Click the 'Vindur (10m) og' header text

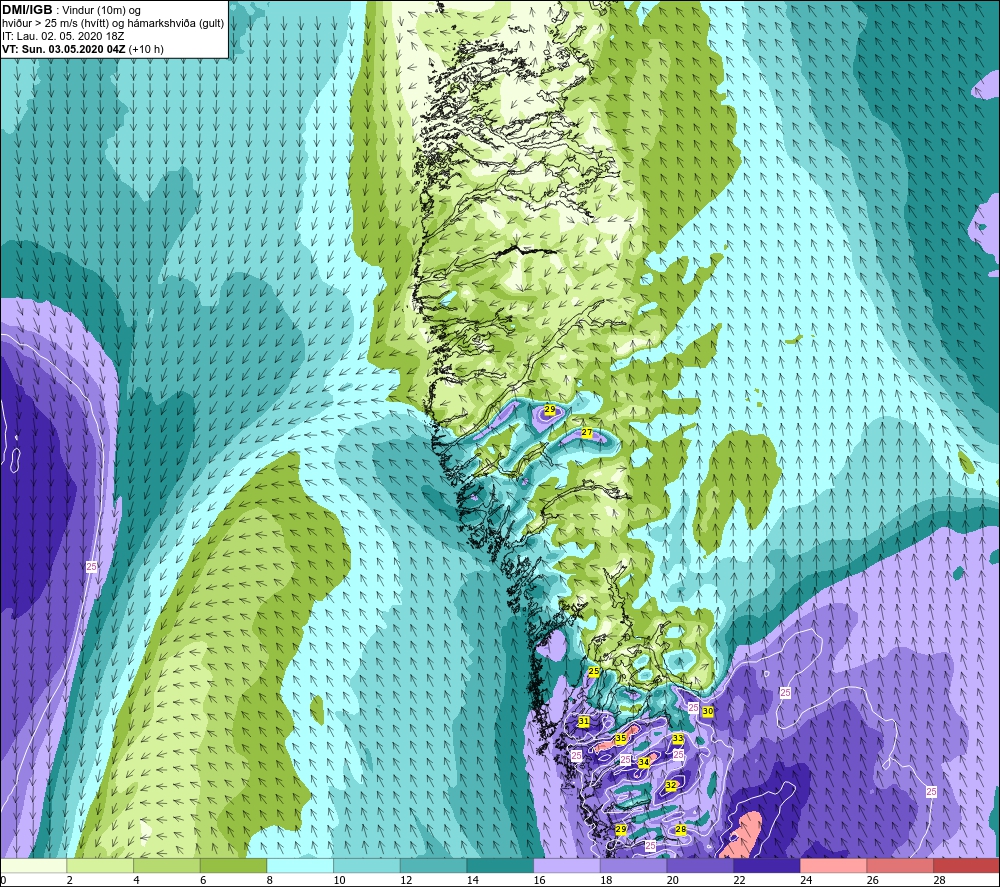102,11
